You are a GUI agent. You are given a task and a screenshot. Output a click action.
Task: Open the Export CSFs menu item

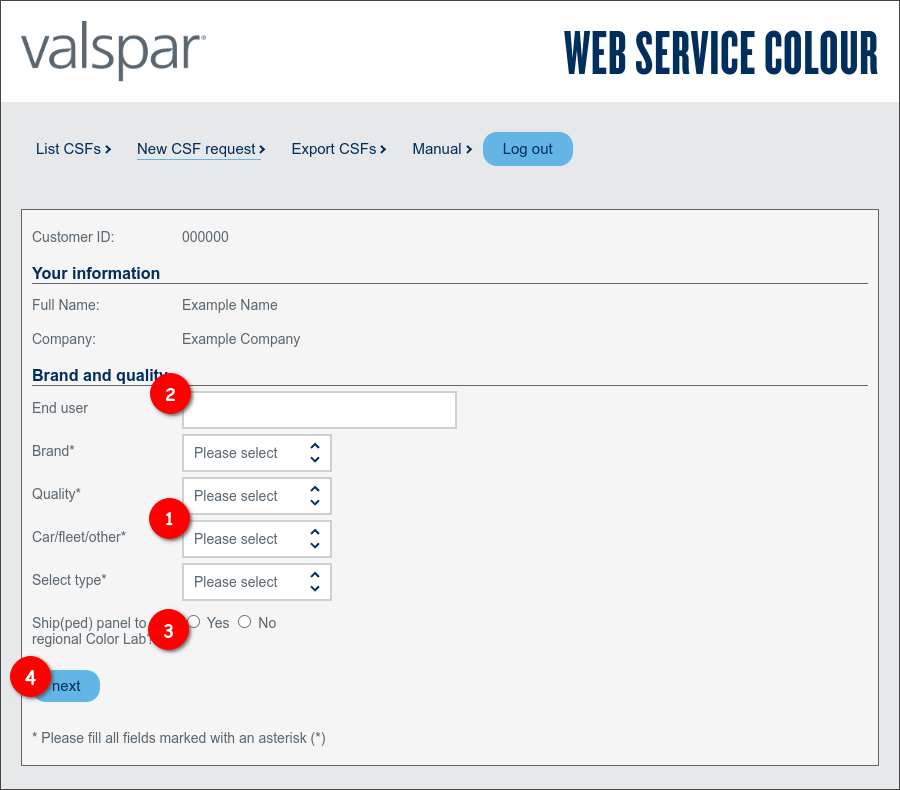click(x=338, y=149)
